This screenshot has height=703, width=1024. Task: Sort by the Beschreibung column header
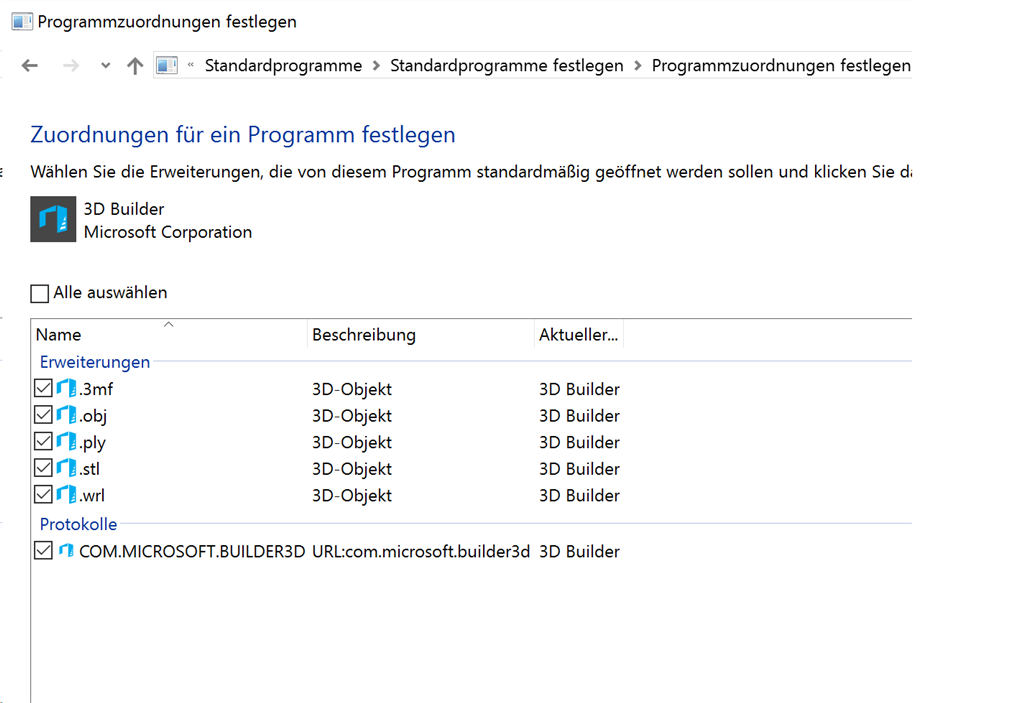coord(421,334)
